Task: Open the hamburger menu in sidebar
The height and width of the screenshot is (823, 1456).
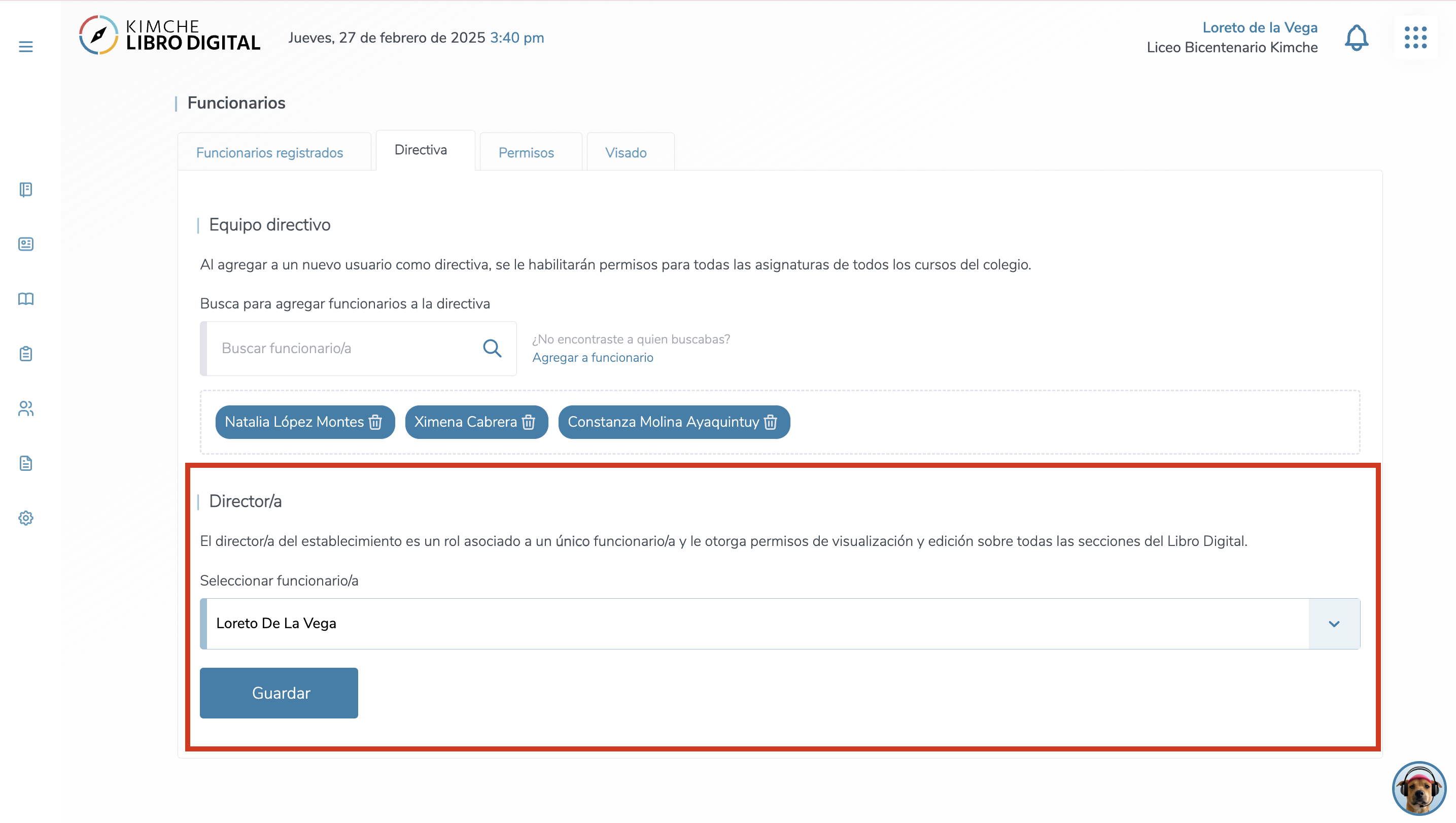Action: click(25, 46)
